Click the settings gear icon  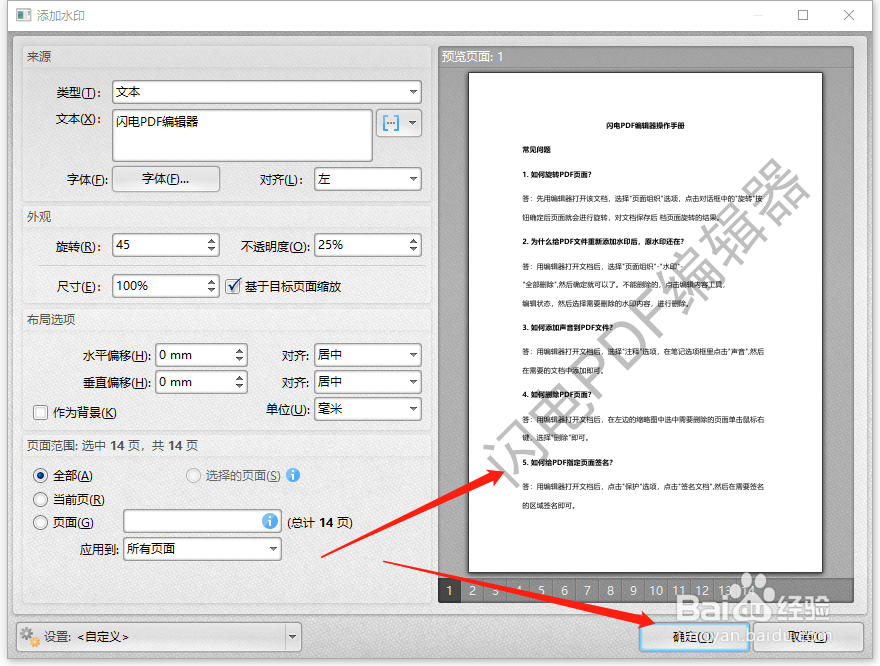pyautogui.click(x=29, y=636)
